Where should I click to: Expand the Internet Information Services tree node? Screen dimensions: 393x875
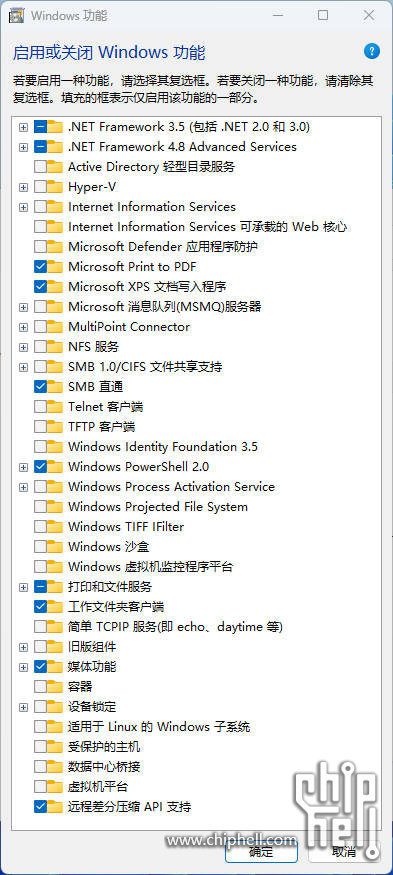pos(23,207)
